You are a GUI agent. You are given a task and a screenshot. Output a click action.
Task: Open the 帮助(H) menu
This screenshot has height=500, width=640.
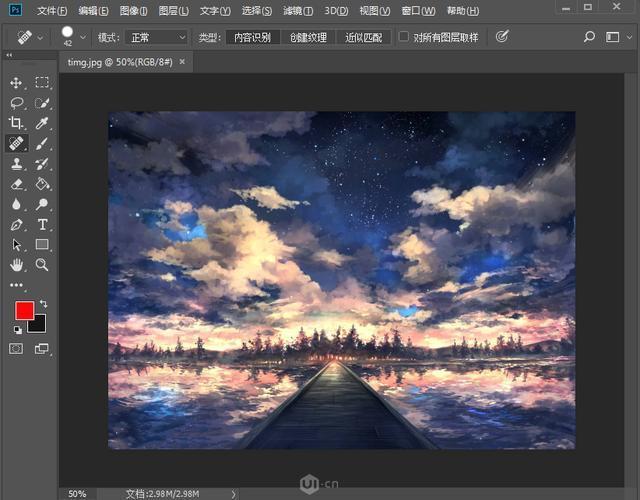[x=463, y=11]
